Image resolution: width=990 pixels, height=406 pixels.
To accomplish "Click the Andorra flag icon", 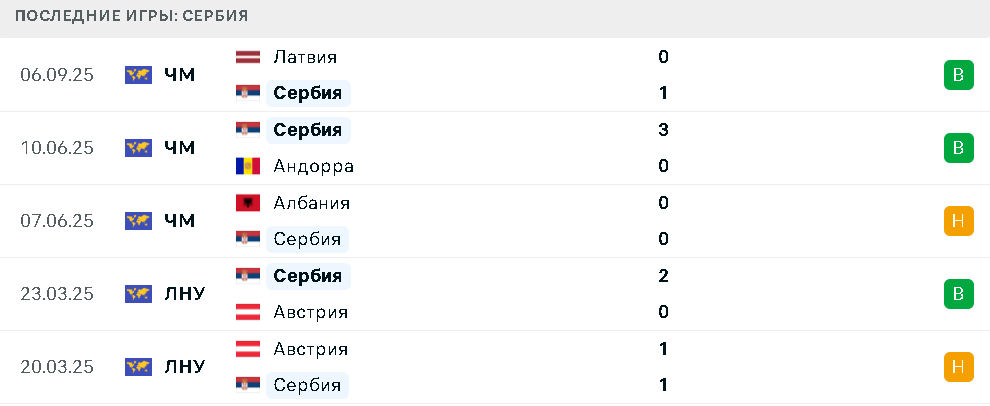I will click(248, 166).
